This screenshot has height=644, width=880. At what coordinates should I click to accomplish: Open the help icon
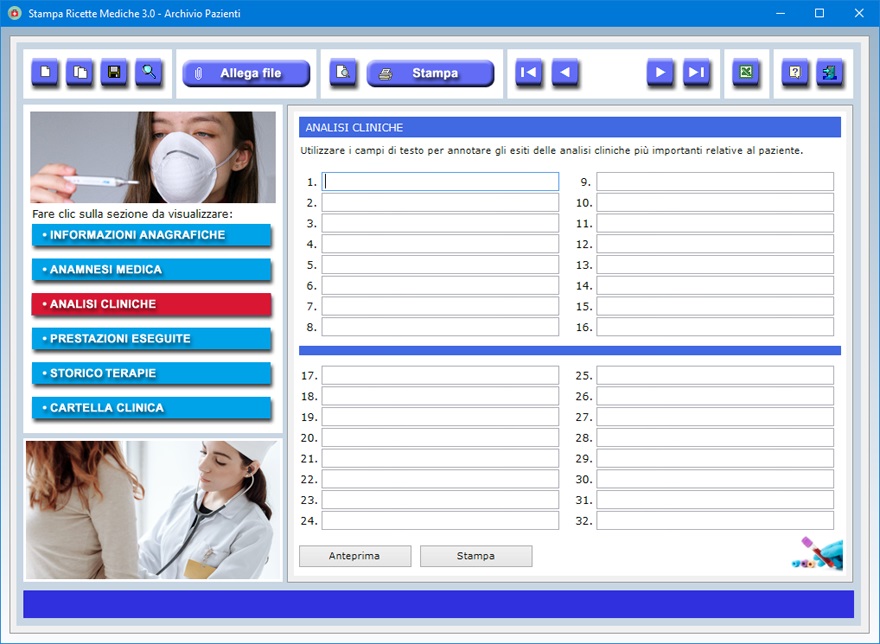(795, 72)
